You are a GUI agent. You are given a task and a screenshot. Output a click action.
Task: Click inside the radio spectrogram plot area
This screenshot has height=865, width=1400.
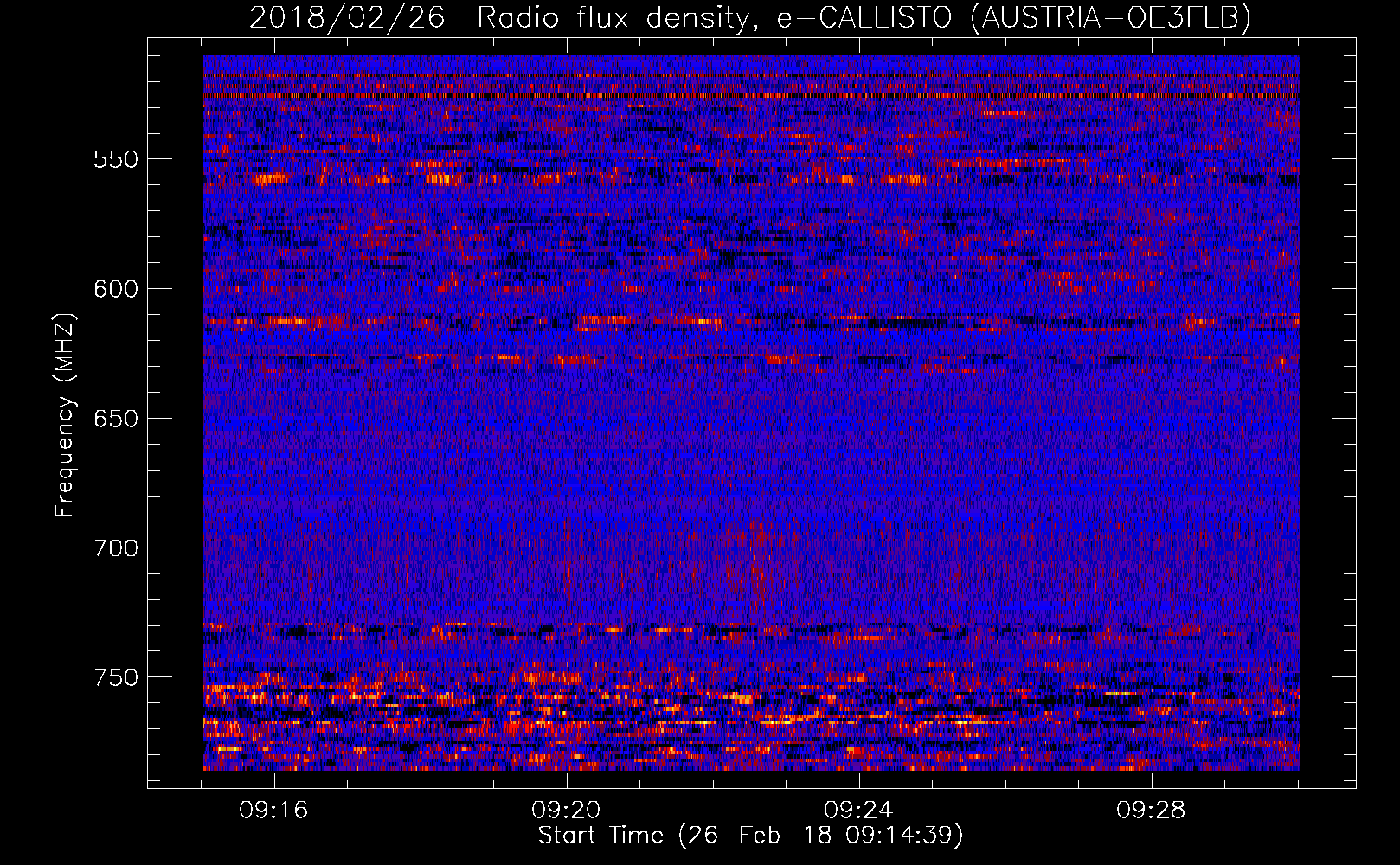click(751, 413)
